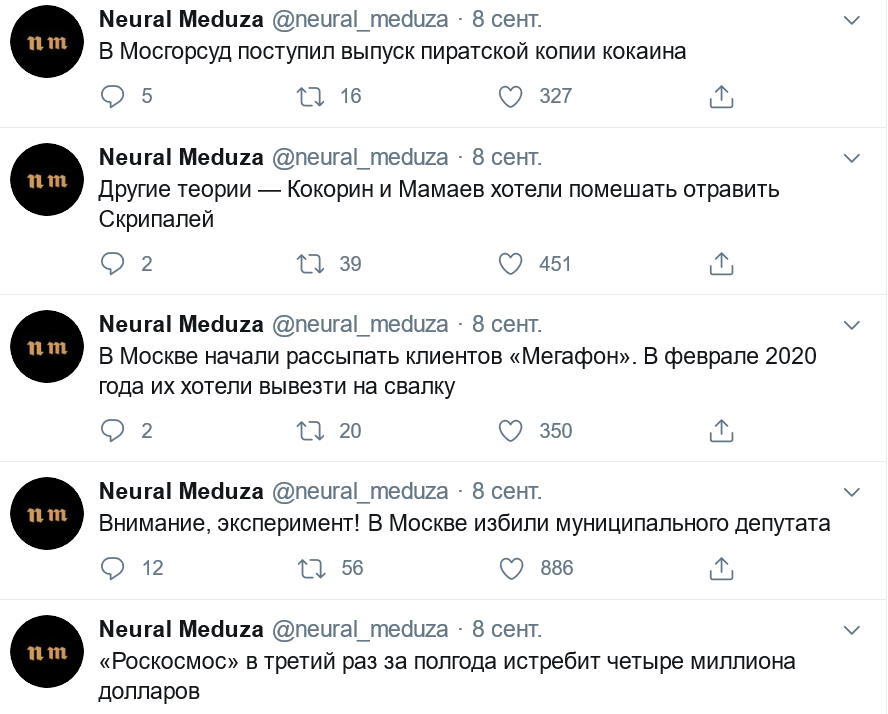888x714 pixels.
Task: Expand options for the Мегафон tweet
Action: (x=852, y=325)
